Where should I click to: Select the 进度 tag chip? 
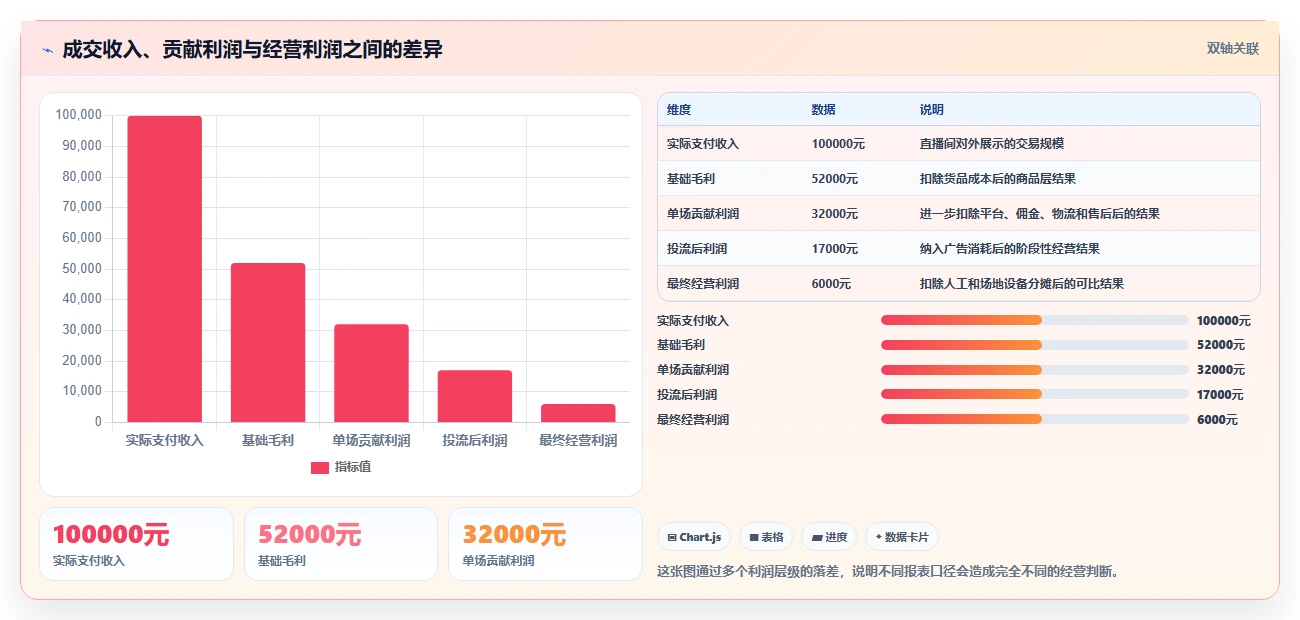click(x=829, y=537)
